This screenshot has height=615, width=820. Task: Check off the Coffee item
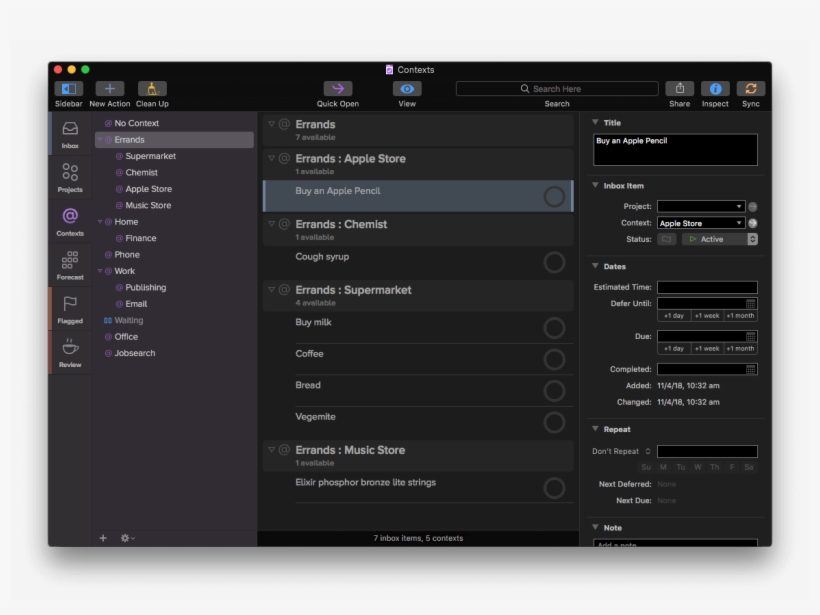(x=554, y=360)
